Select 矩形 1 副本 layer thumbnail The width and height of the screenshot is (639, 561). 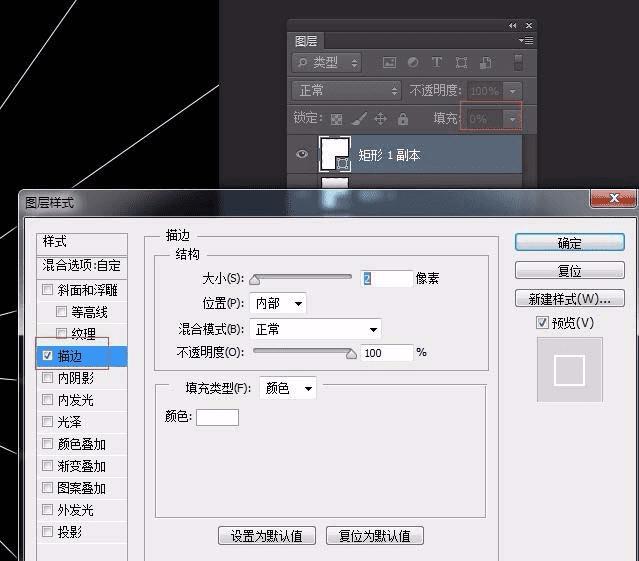335,154
